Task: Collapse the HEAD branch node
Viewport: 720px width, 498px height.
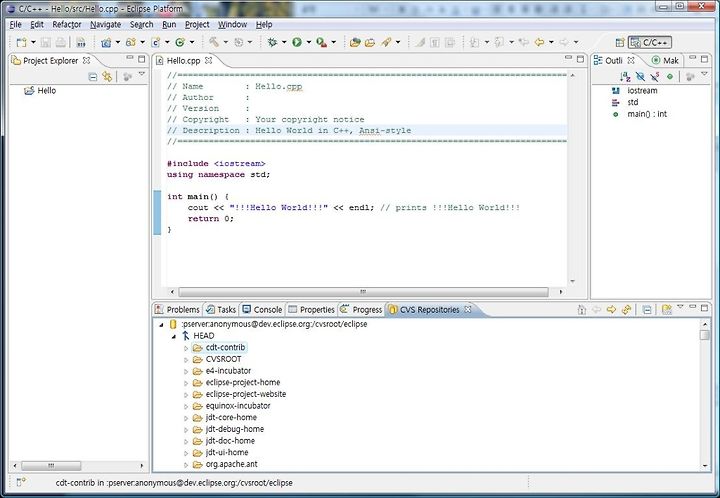Action: click(x=174, y=336)
